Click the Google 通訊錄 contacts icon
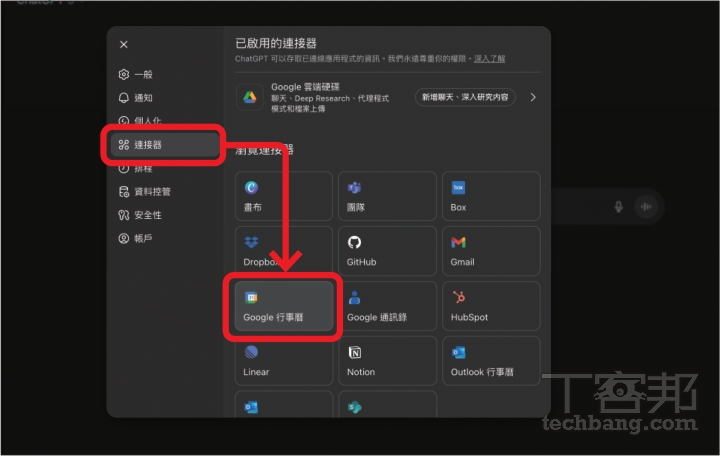The height and width of the screenshot is (456, 720). [x=354, y=298]
